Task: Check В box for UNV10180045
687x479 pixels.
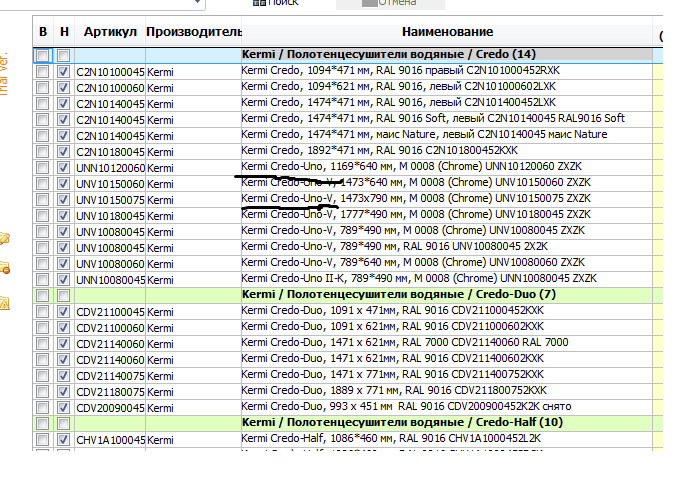Action: (42, 216)
